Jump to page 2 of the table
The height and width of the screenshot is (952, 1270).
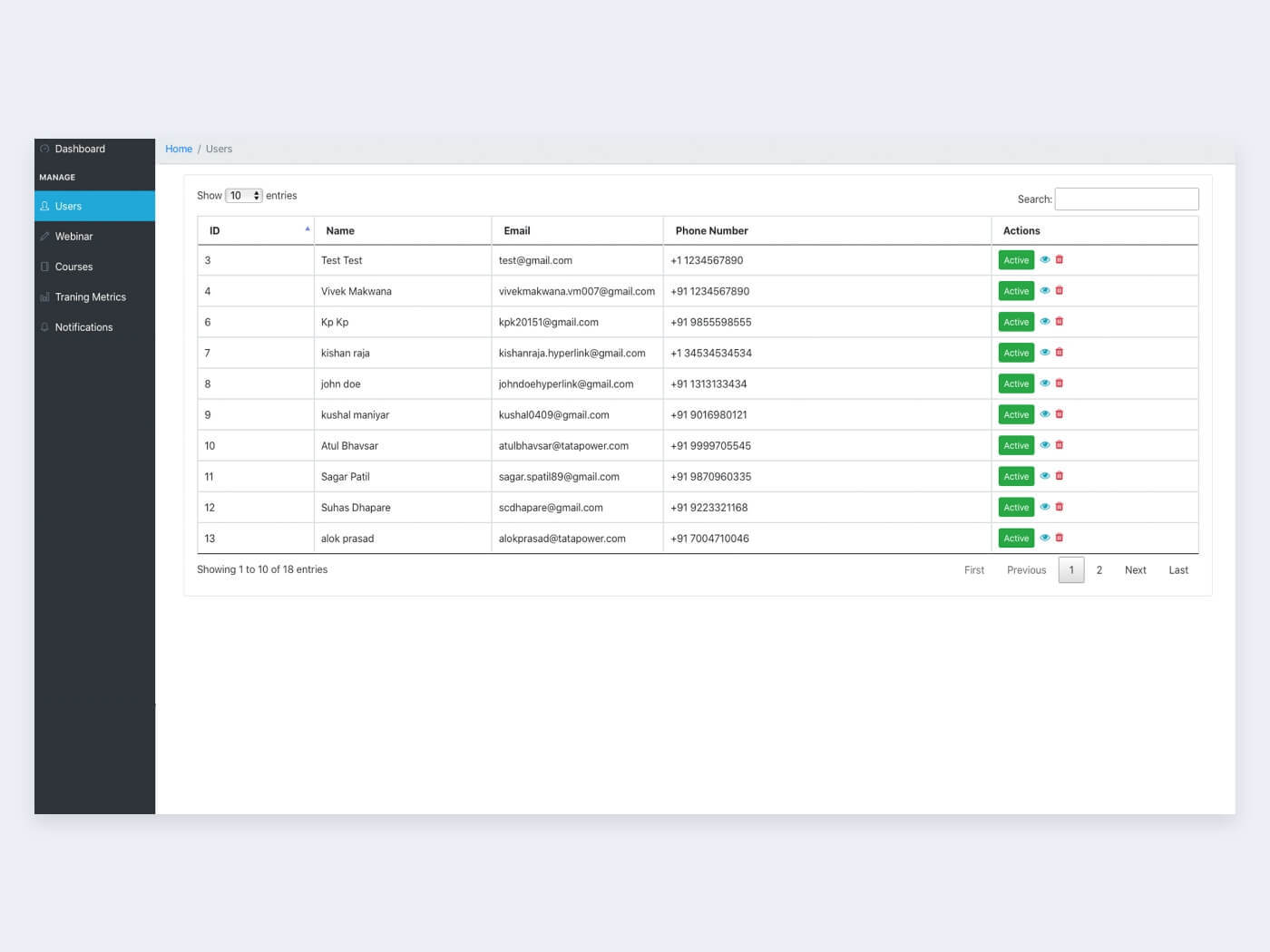[x=1099, y=570]
